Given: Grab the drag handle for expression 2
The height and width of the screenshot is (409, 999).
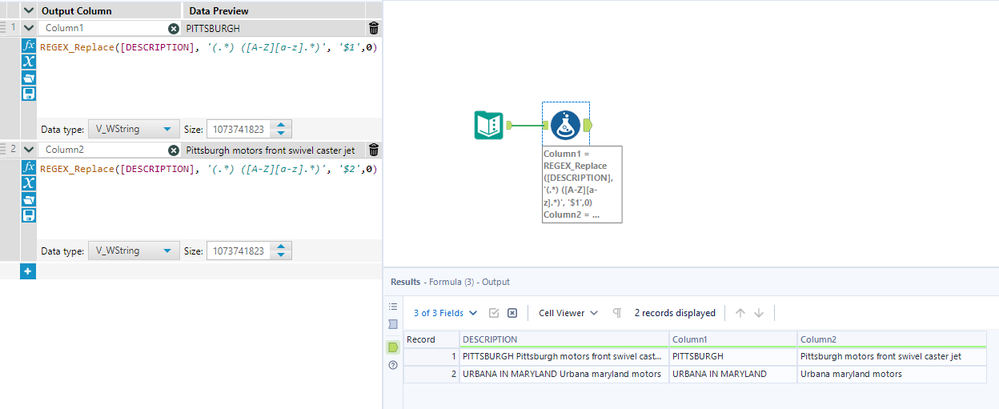Looking at the screenshot, I should (x=4, y=150).
